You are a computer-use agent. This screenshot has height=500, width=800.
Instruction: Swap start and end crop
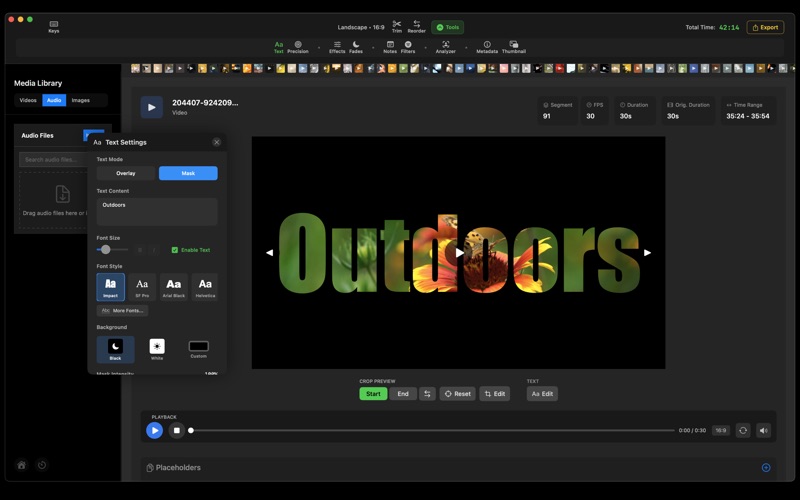tap(427, 394)
